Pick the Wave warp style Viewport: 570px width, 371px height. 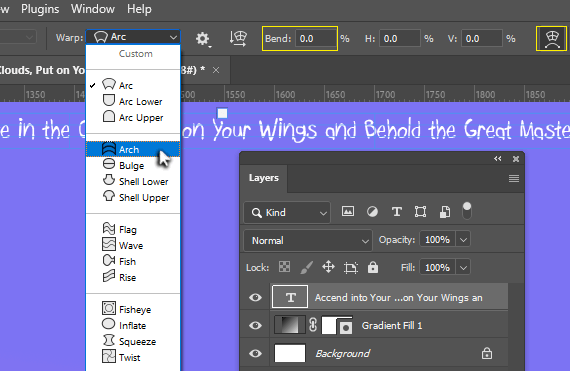click(133, 245)
